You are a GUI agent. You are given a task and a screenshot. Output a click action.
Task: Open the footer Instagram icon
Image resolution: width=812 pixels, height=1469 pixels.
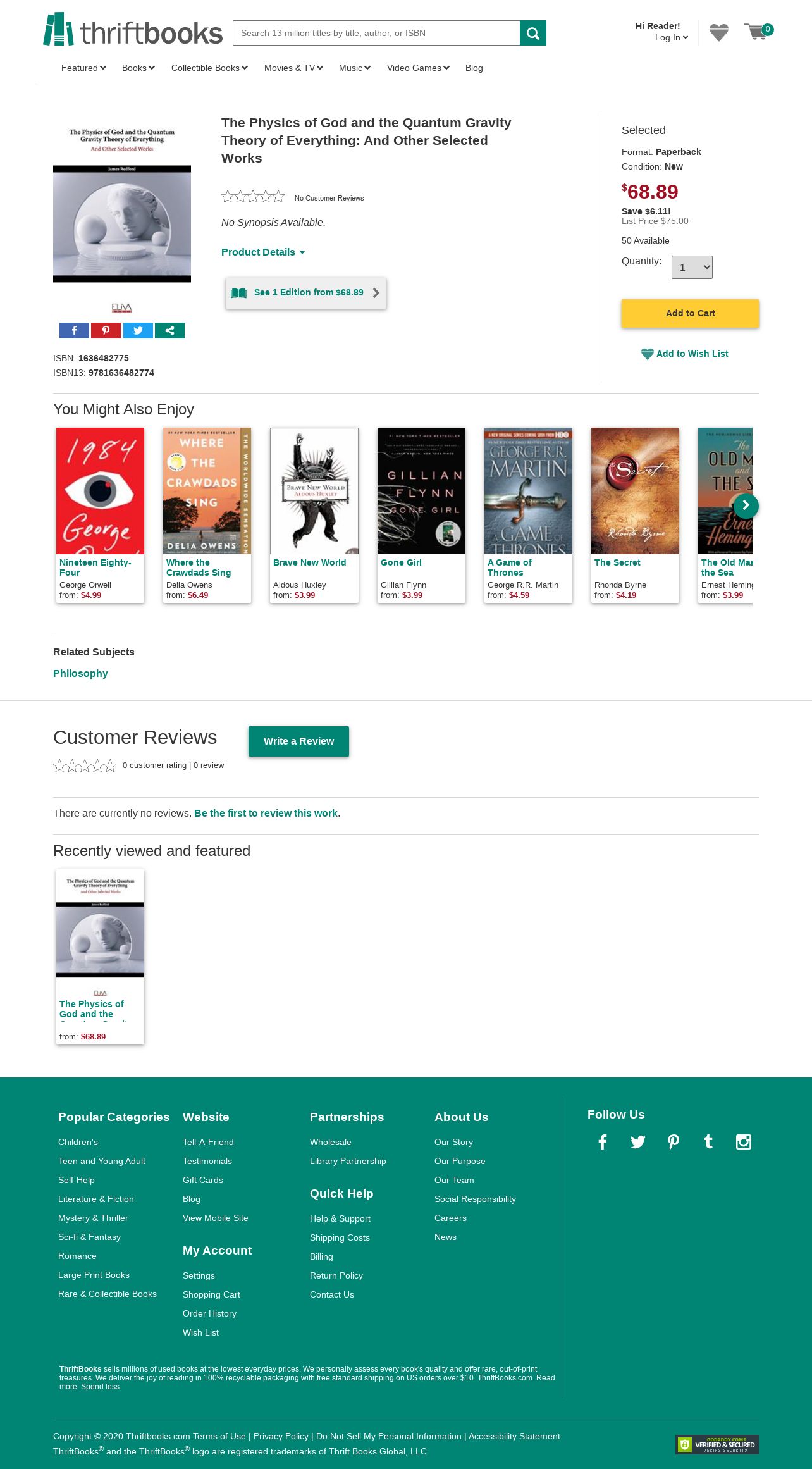point(744,1142)
